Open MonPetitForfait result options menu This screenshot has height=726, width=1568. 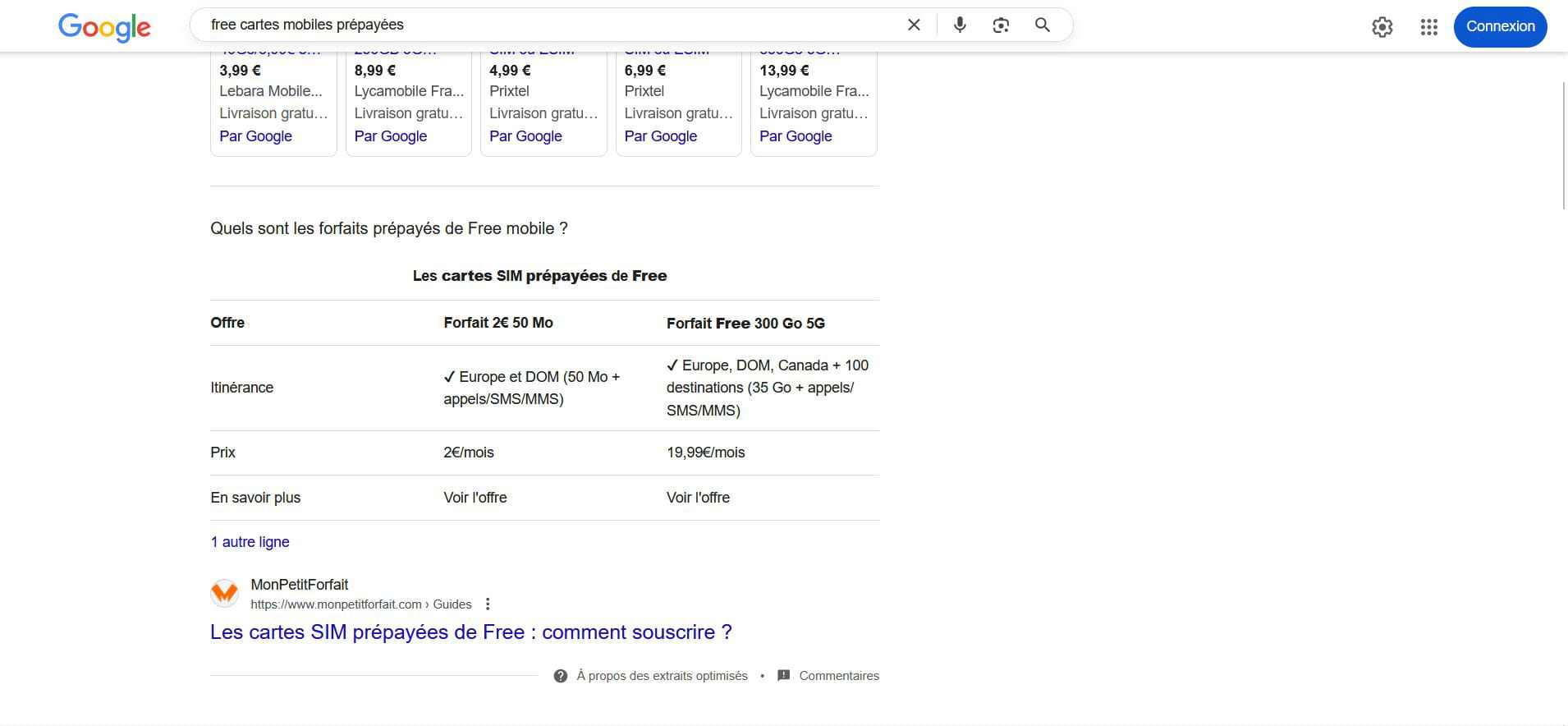coord(488,604)
